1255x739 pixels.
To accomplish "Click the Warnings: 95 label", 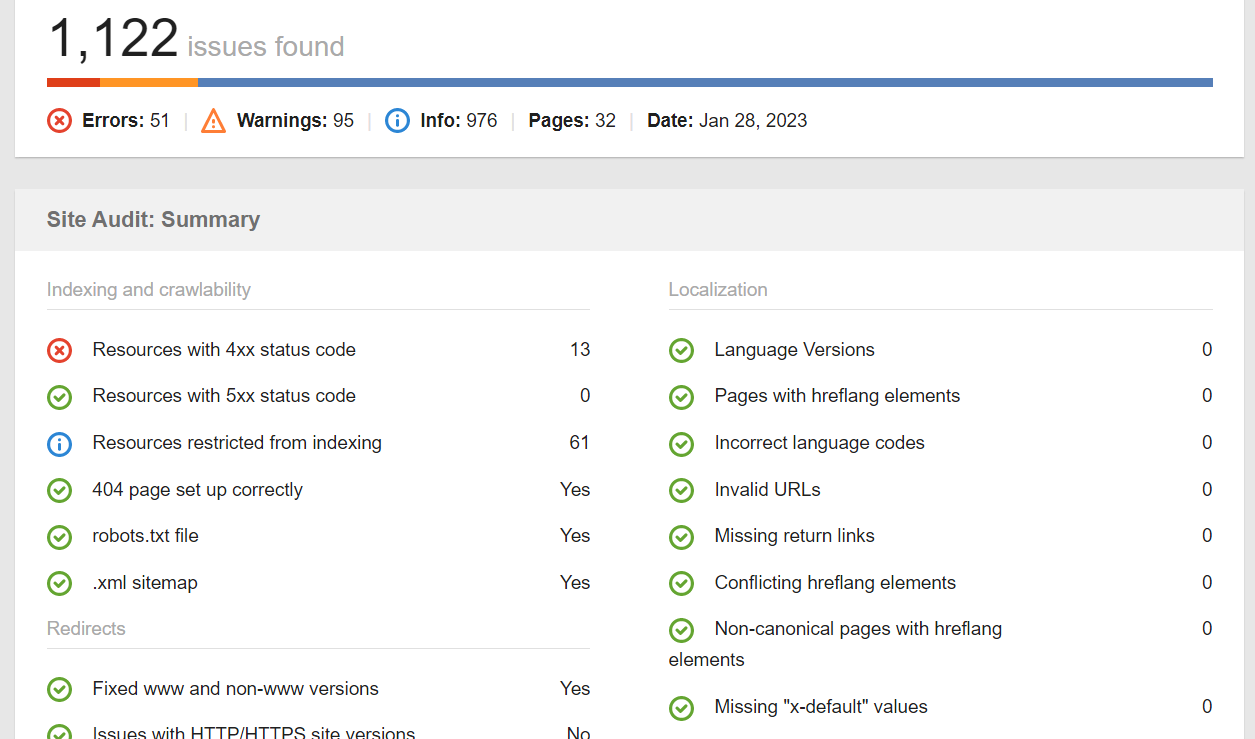I will click(x=295, y=121).
